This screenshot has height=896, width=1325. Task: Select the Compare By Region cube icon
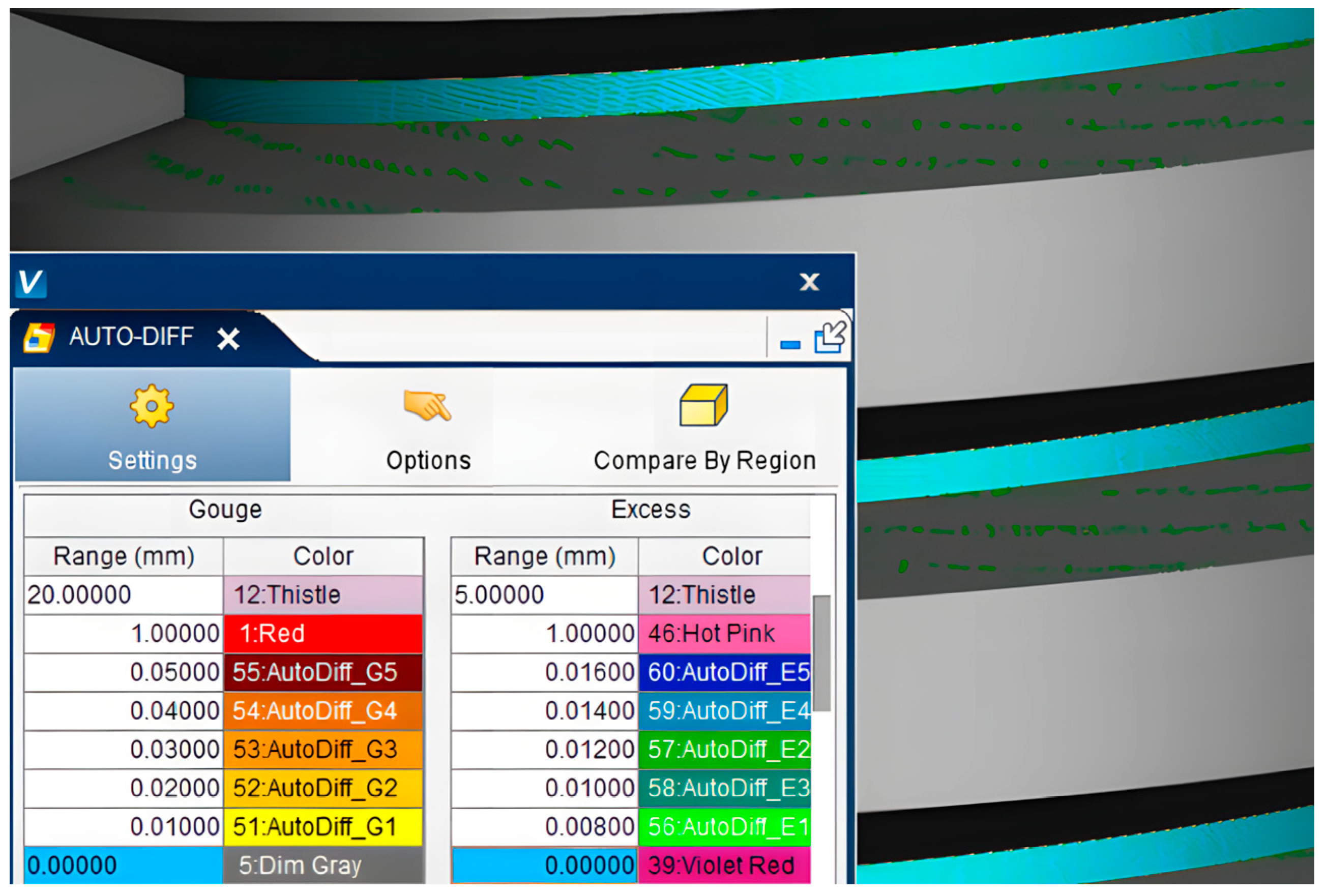click(703, 405)
